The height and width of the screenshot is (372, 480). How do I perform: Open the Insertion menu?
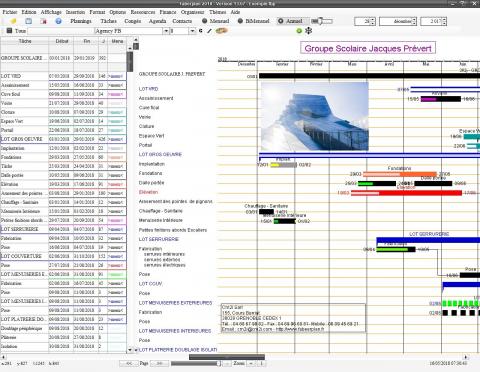tap(75, 12)
